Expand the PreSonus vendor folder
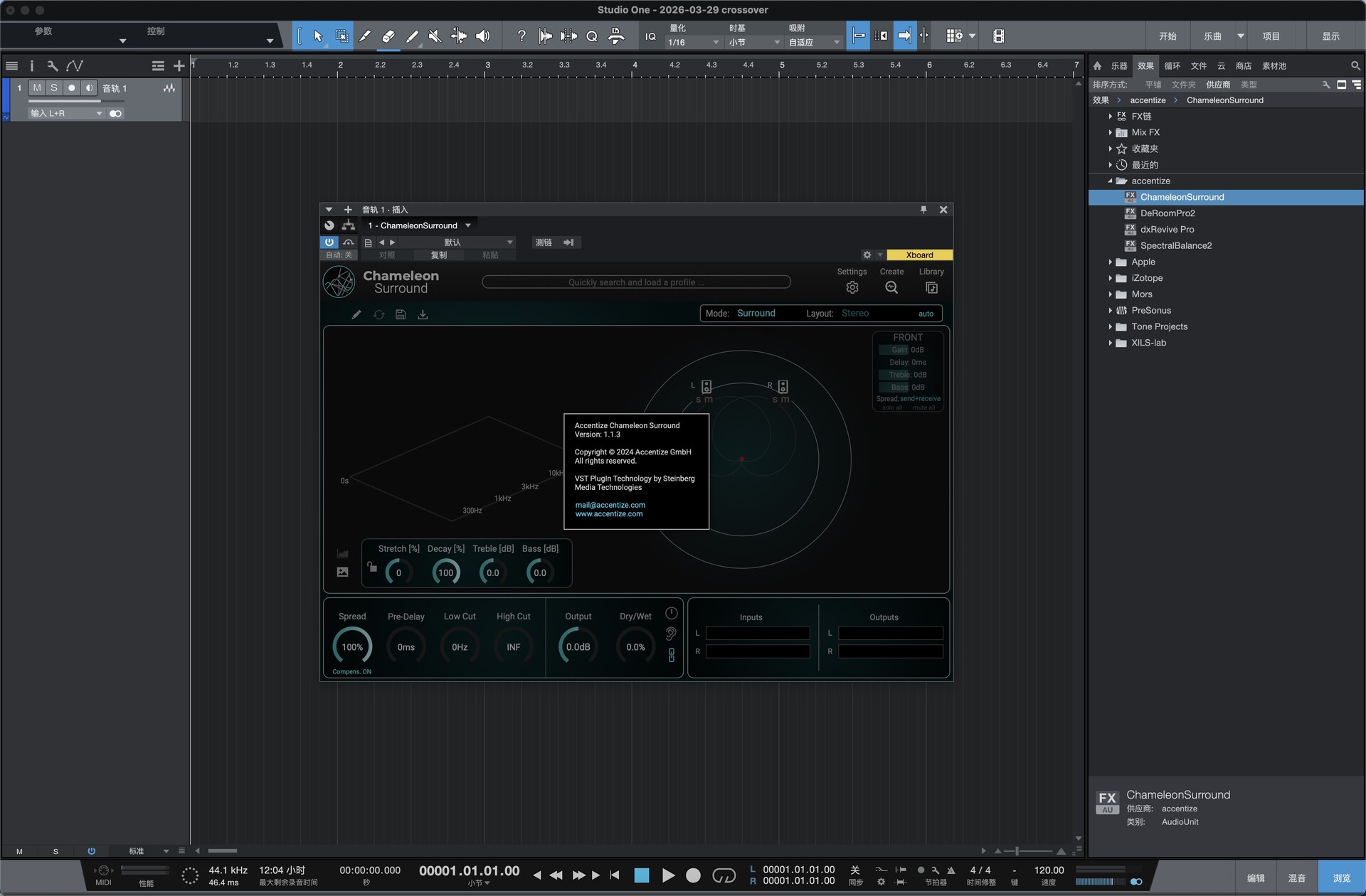 pos(1110,310)
